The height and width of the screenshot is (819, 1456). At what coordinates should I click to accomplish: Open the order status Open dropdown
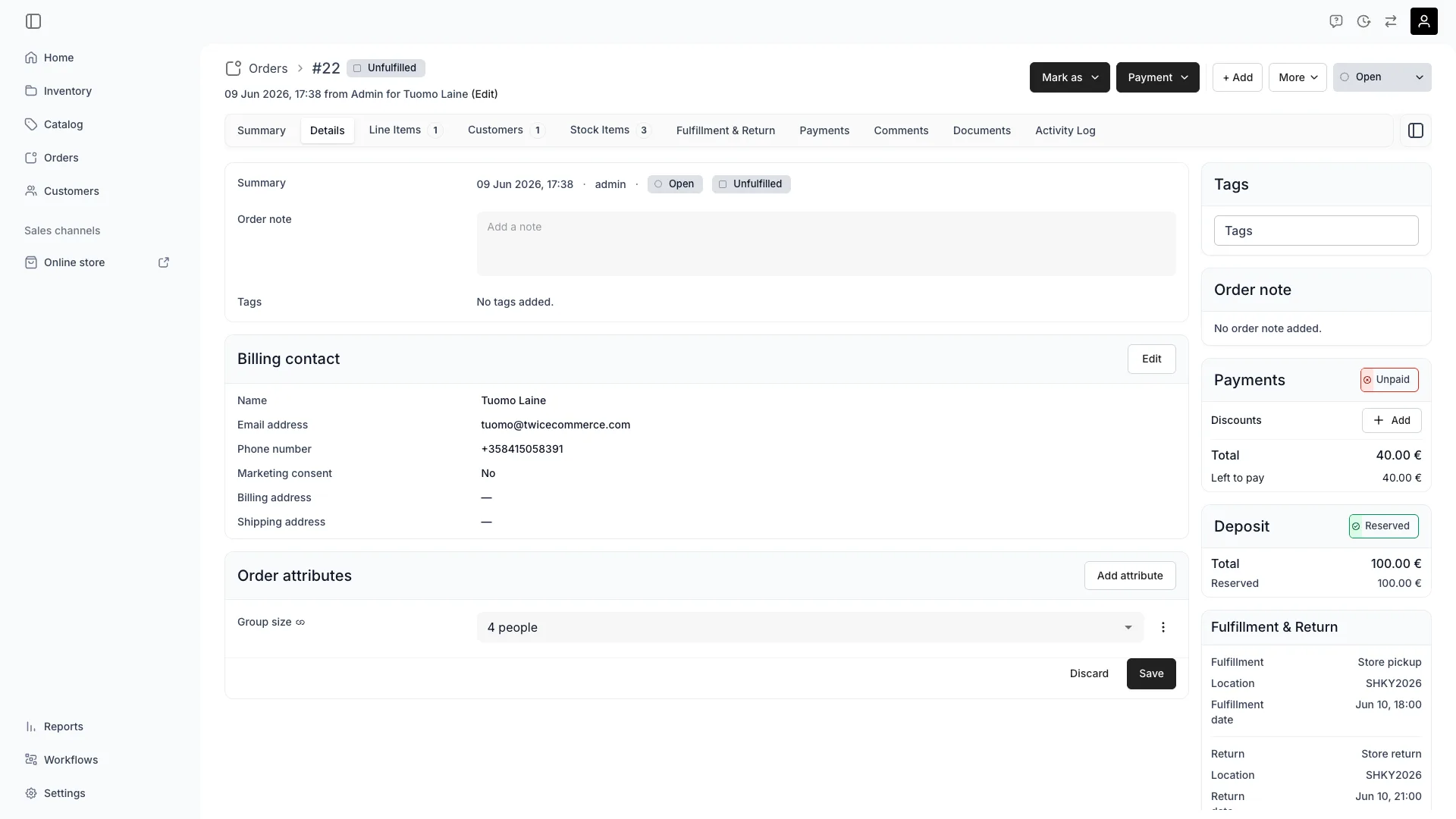[1382, 77]
